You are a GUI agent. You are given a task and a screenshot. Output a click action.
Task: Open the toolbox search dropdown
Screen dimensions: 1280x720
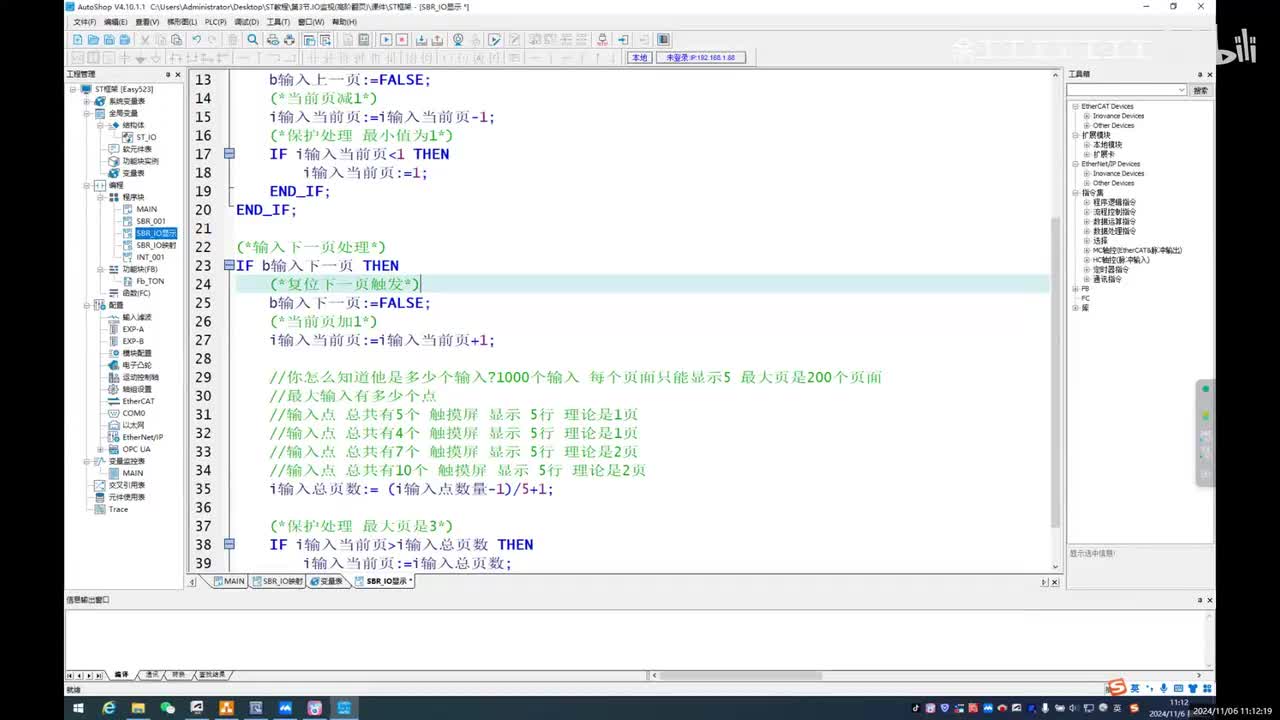click(x=1181, y=90)
